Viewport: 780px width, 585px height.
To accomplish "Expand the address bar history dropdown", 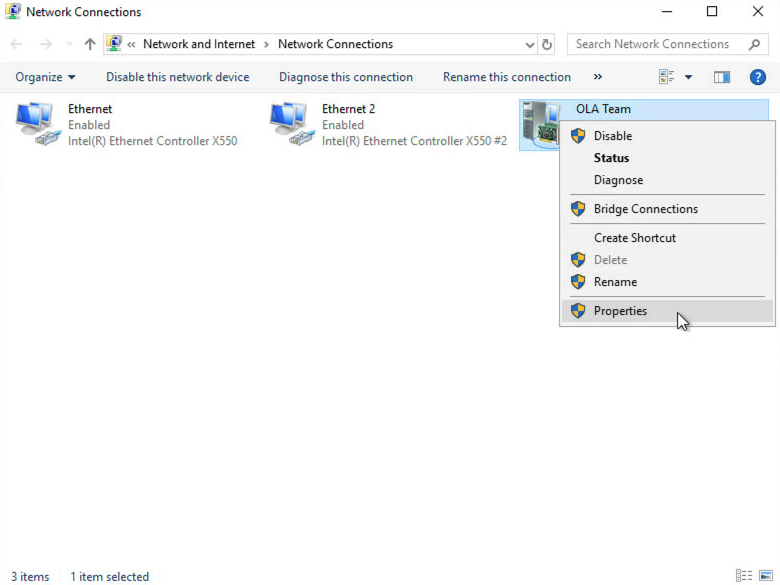I will [x=530, y=44].
